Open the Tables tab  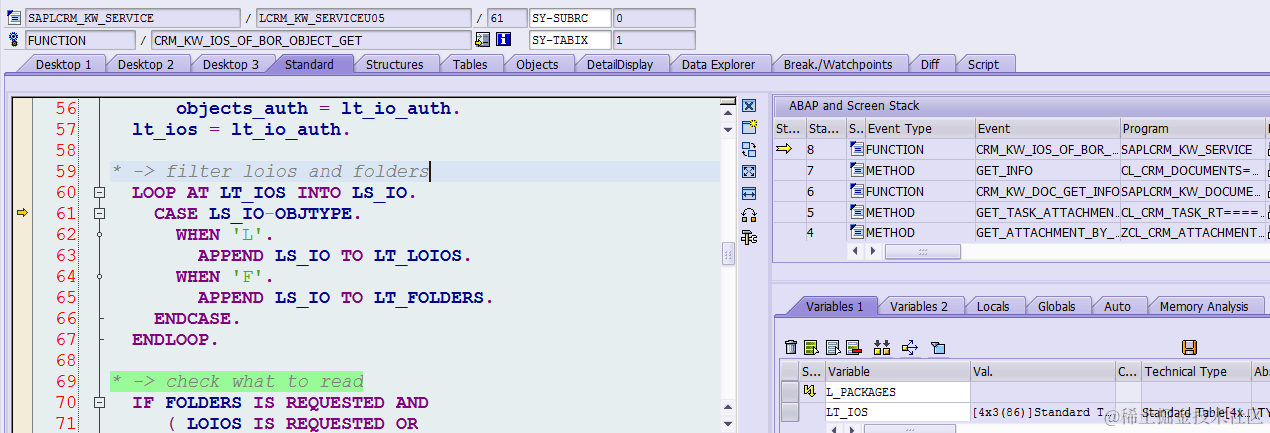click(470, 64)
